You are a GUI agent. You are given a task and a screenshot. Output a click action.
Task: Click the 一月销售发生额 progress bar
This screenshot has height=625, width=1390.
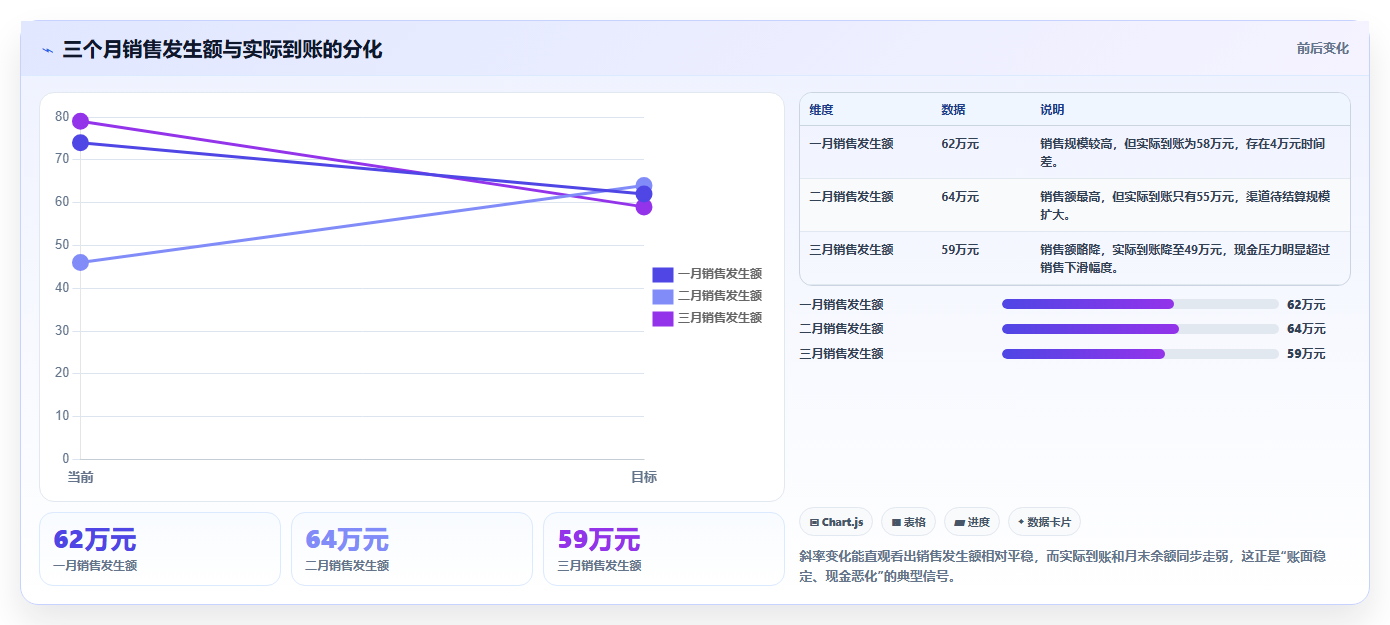tap(1140, 304)
